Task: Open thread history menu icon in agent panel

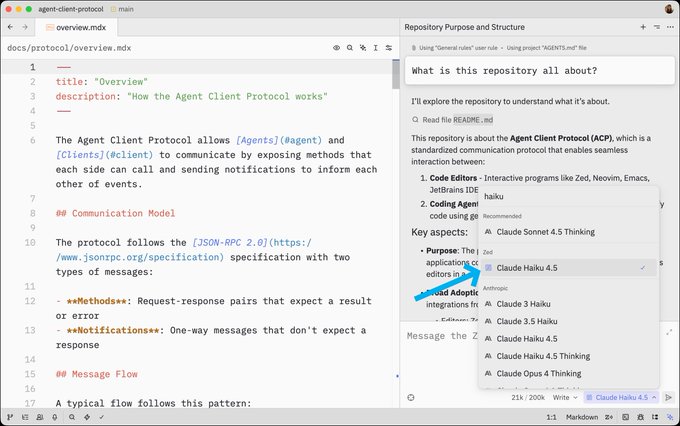Action: click(657, 27)
